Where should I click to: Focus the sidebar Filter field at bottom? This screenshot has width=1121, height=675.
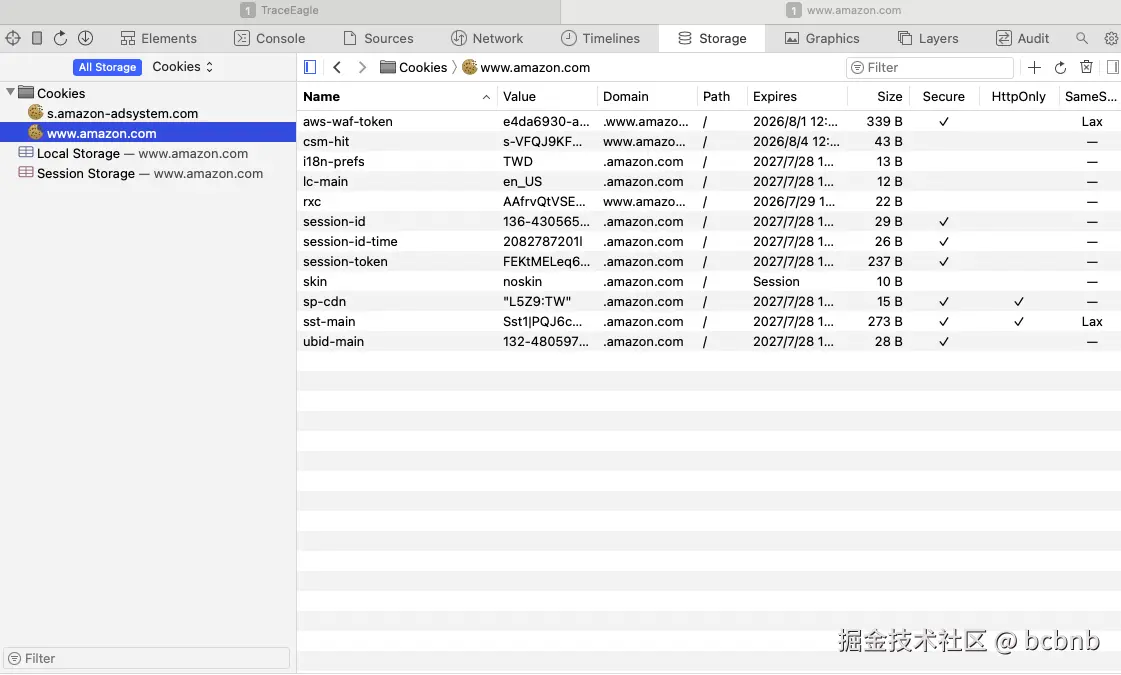pyautogui.click(x=147, y=659)
